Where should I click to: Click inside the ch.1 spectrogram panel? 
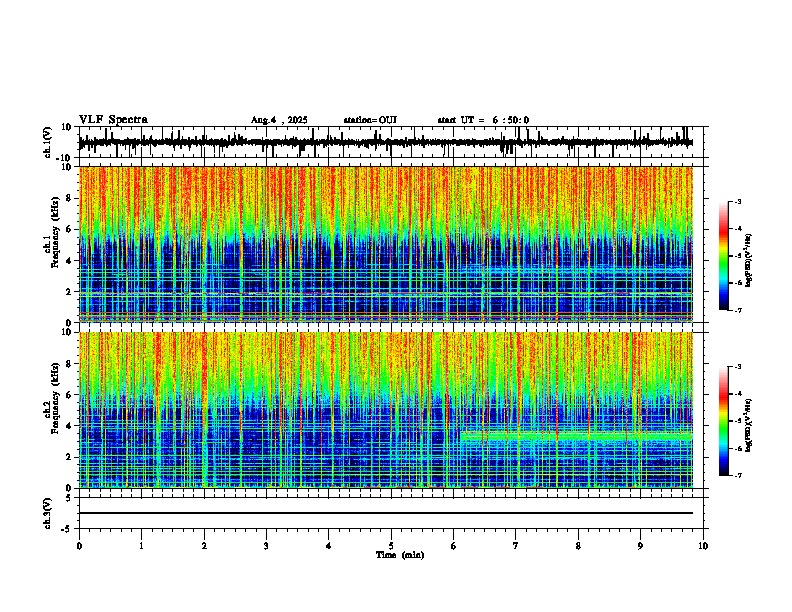click(385, 244)
